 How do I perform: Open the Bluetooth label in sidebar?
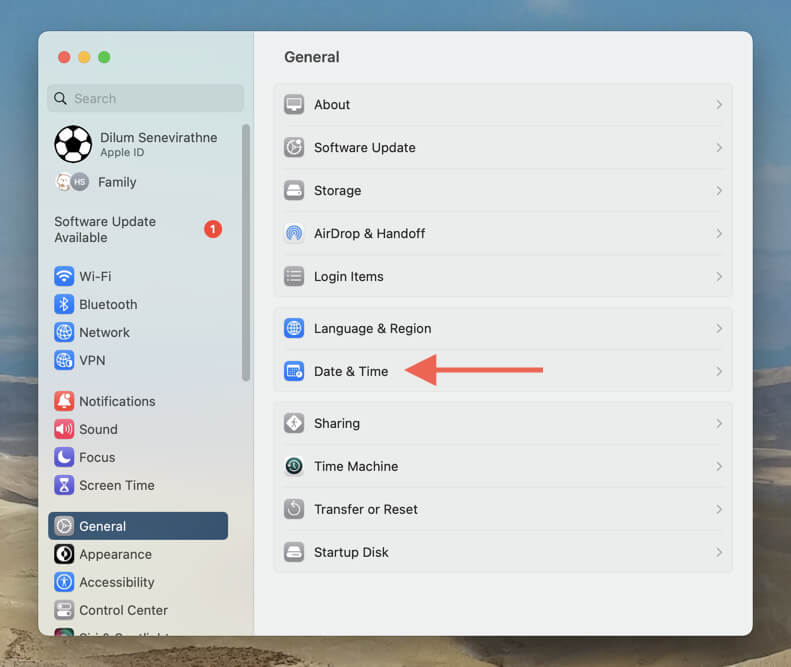(108, 304)
